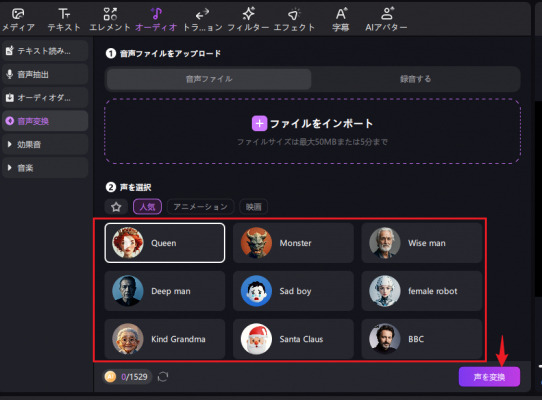Select the 映画 voice category

[253, 207]
